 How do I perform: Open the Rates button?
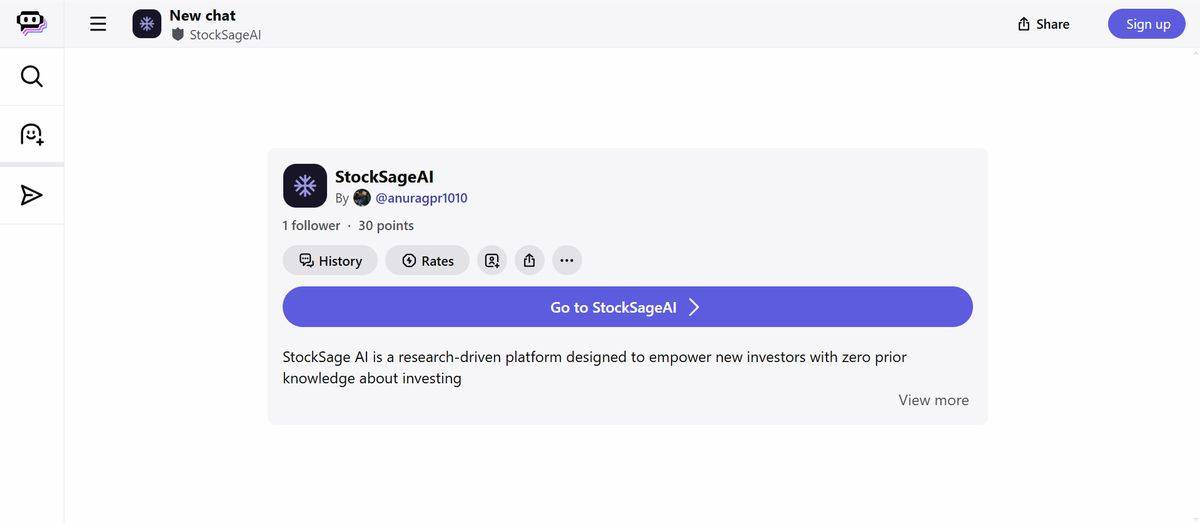(427, 261)
